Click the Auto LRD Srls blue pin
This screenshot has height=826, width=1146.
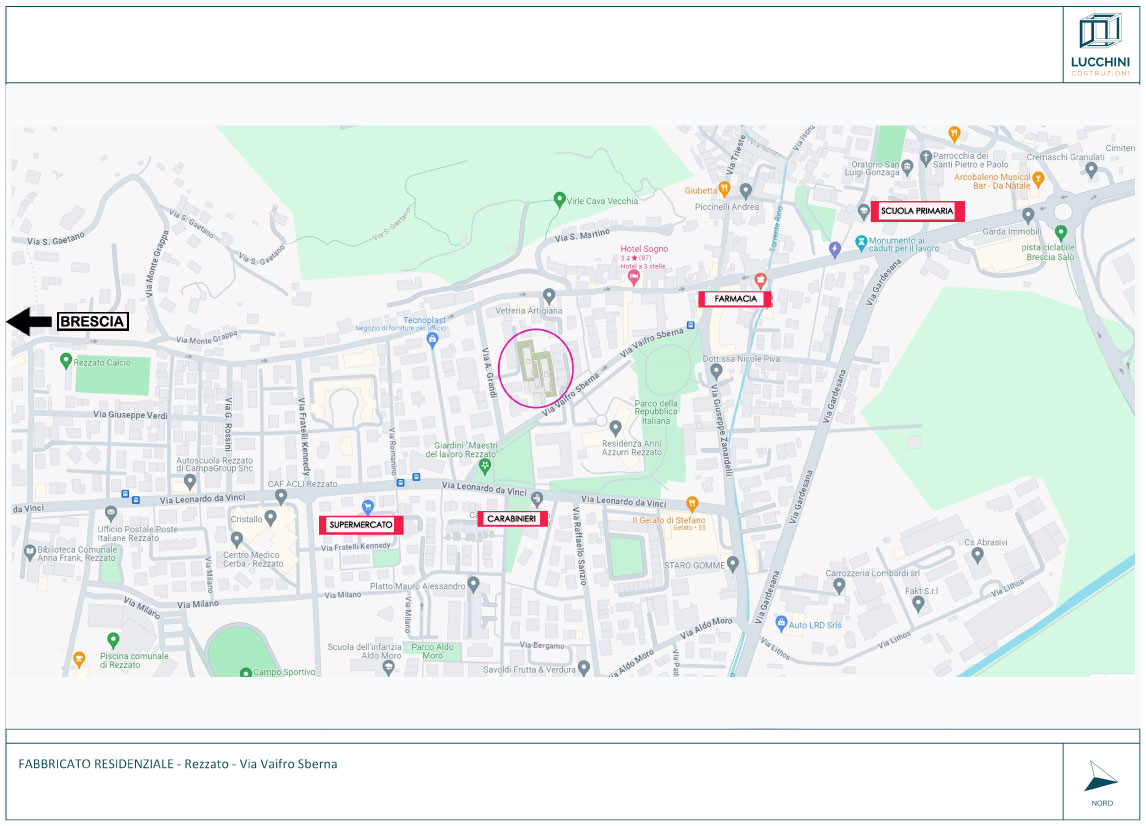(x=781, y=624)
